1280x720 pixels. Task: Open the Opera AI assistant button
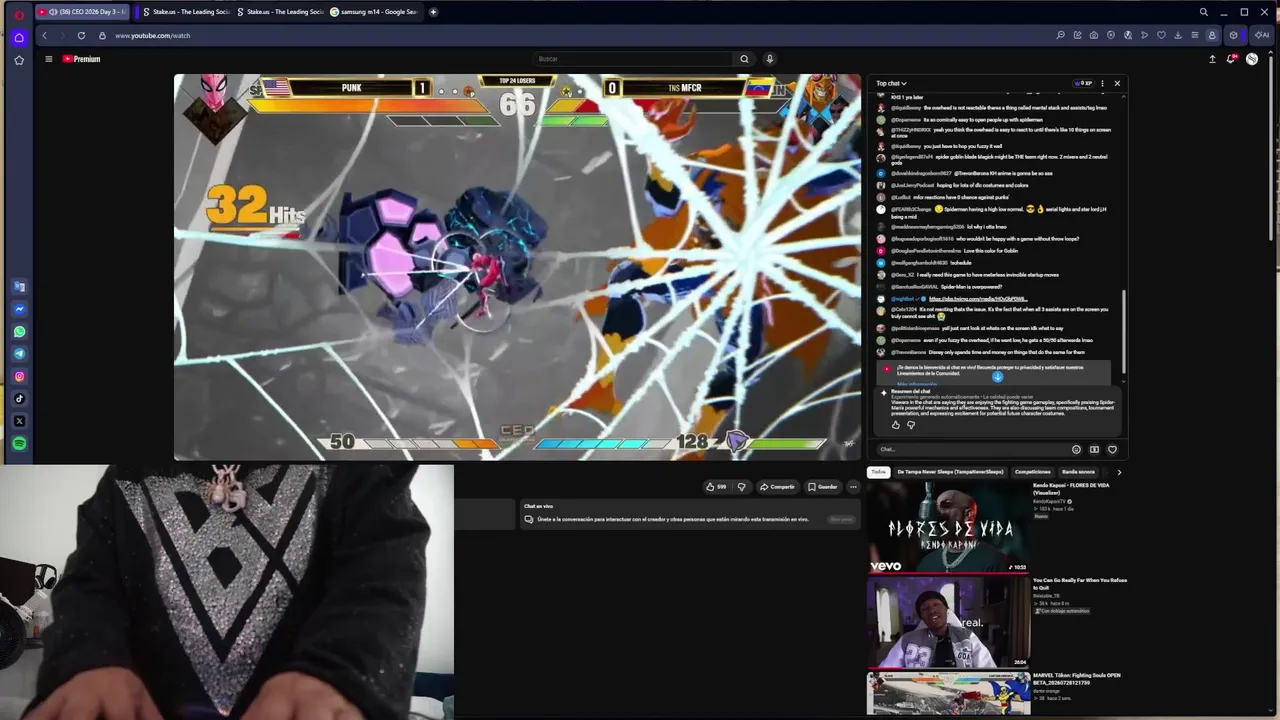(x=1262, y=35)
